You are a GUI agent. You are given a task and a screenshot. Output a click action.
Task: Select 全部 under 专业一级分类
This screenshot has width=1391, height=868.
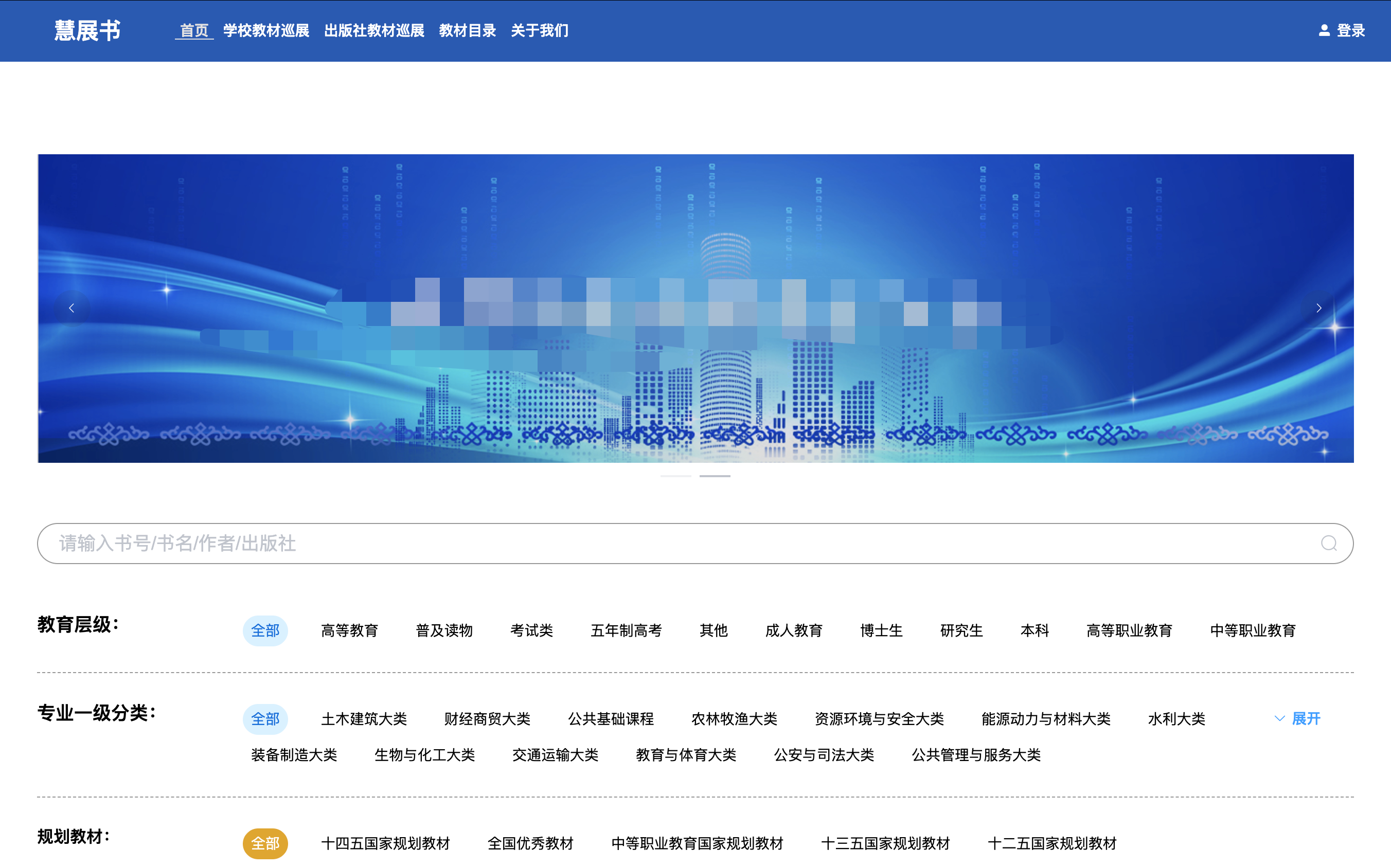point(265,719)
